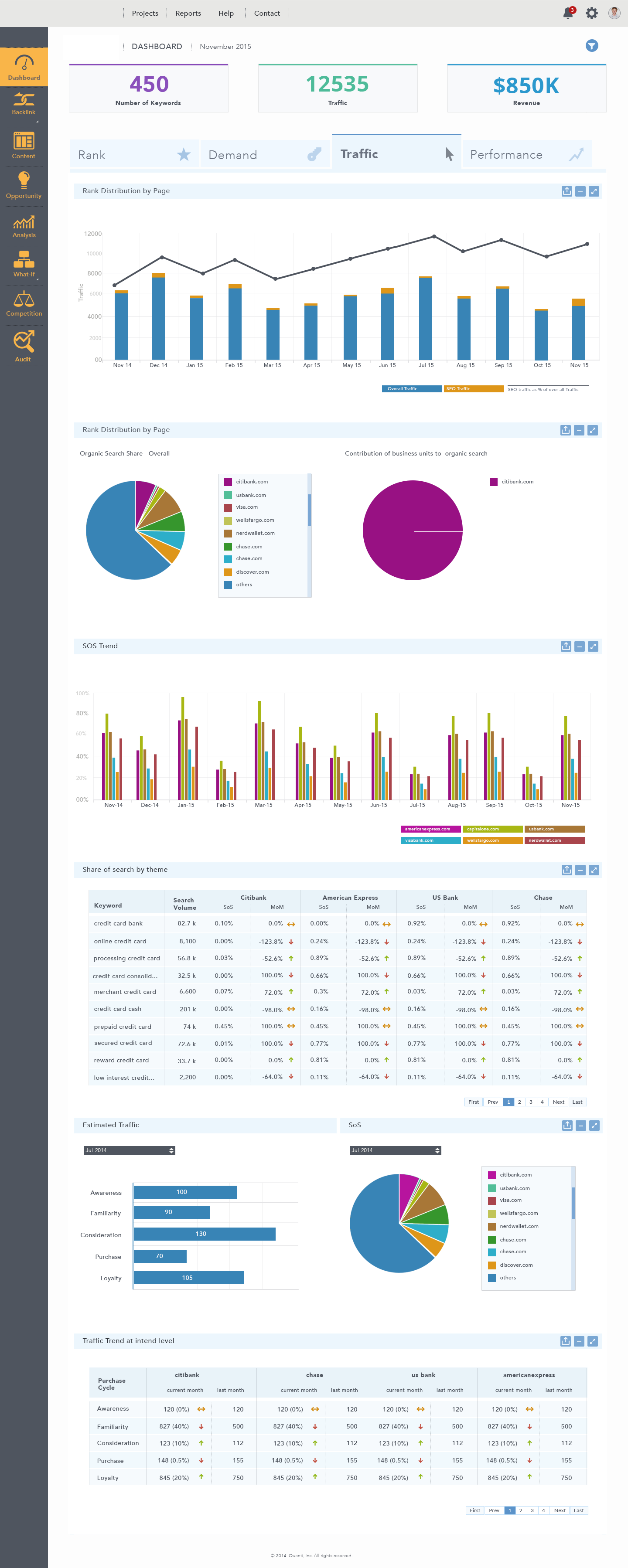Open the Reports menu
The image size is (628, 1568).
coord(188,14)
